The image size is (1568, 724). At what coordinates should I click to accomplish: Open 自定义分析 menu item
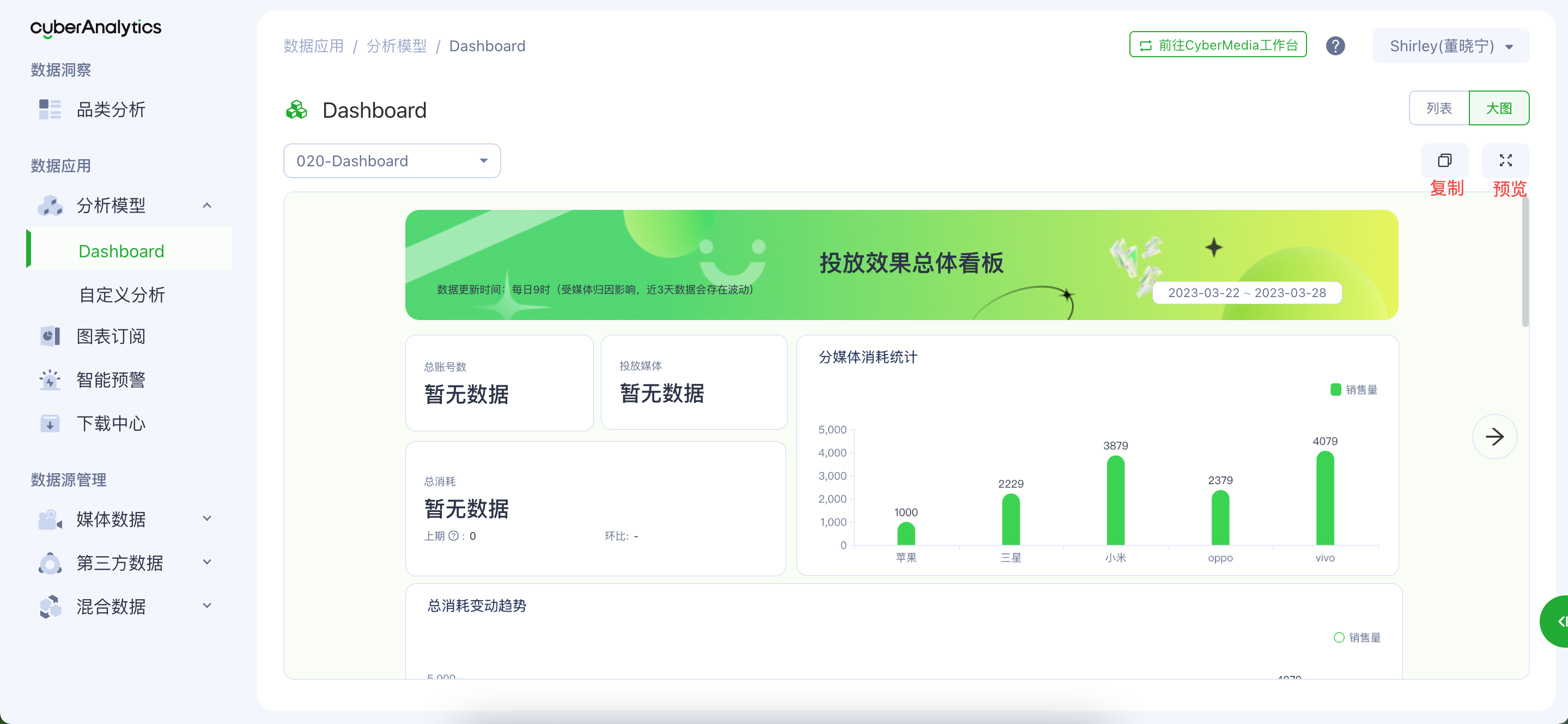pyautogui.click(x=121, y=295)
